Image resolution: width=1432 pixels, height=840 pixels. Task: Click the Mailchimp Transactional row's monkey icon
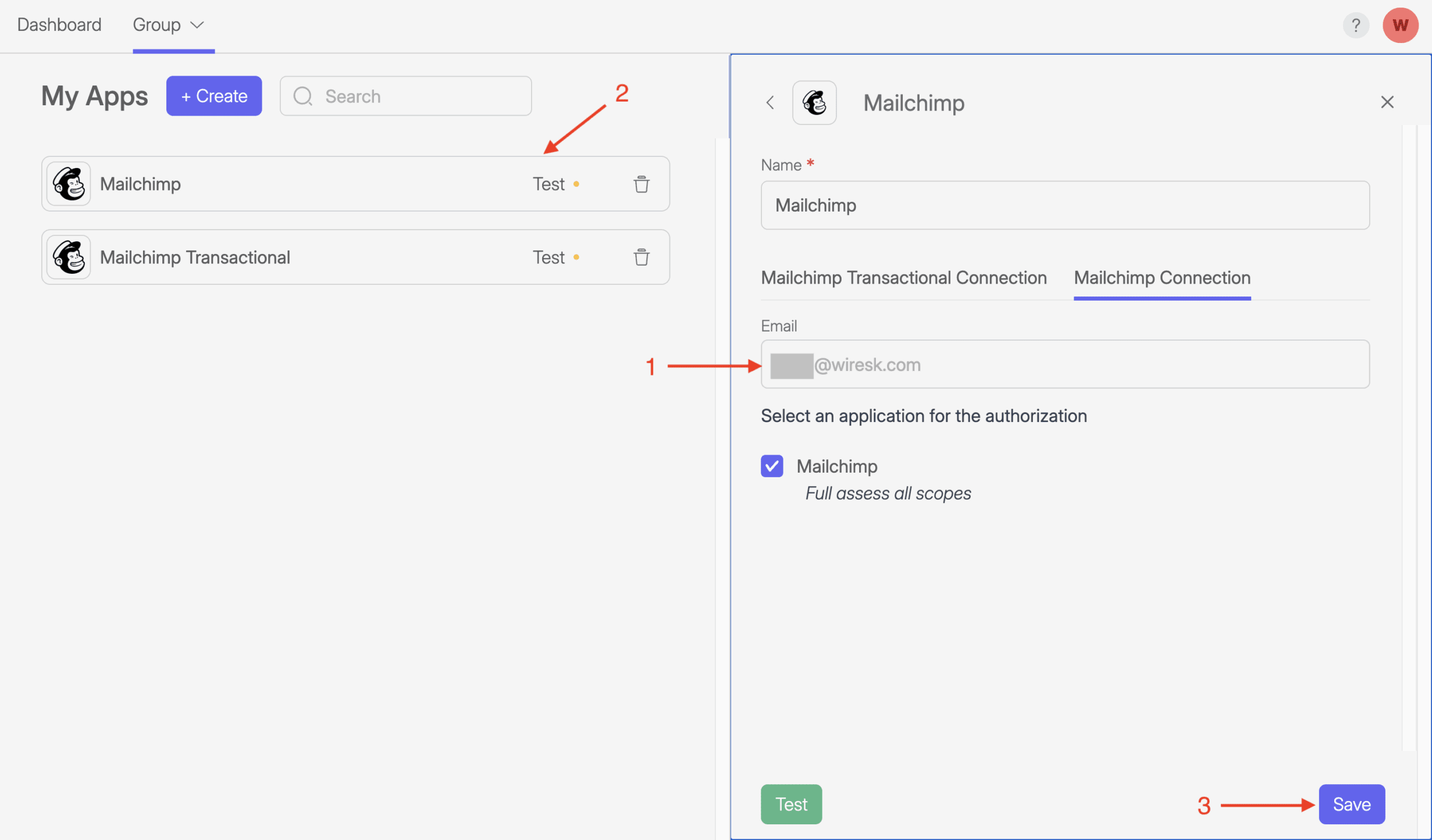[69, 257]
